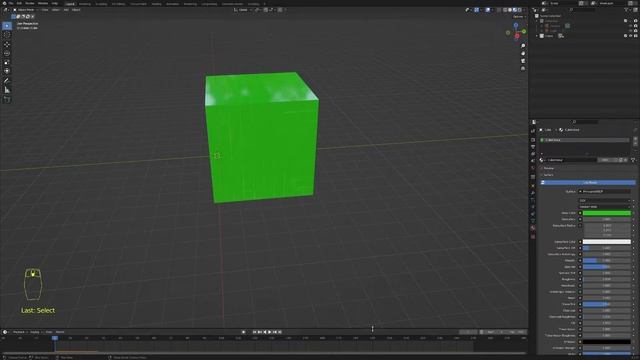Select the Select Box tool
This screenshot has width=640, height=360.
[7, 26]
